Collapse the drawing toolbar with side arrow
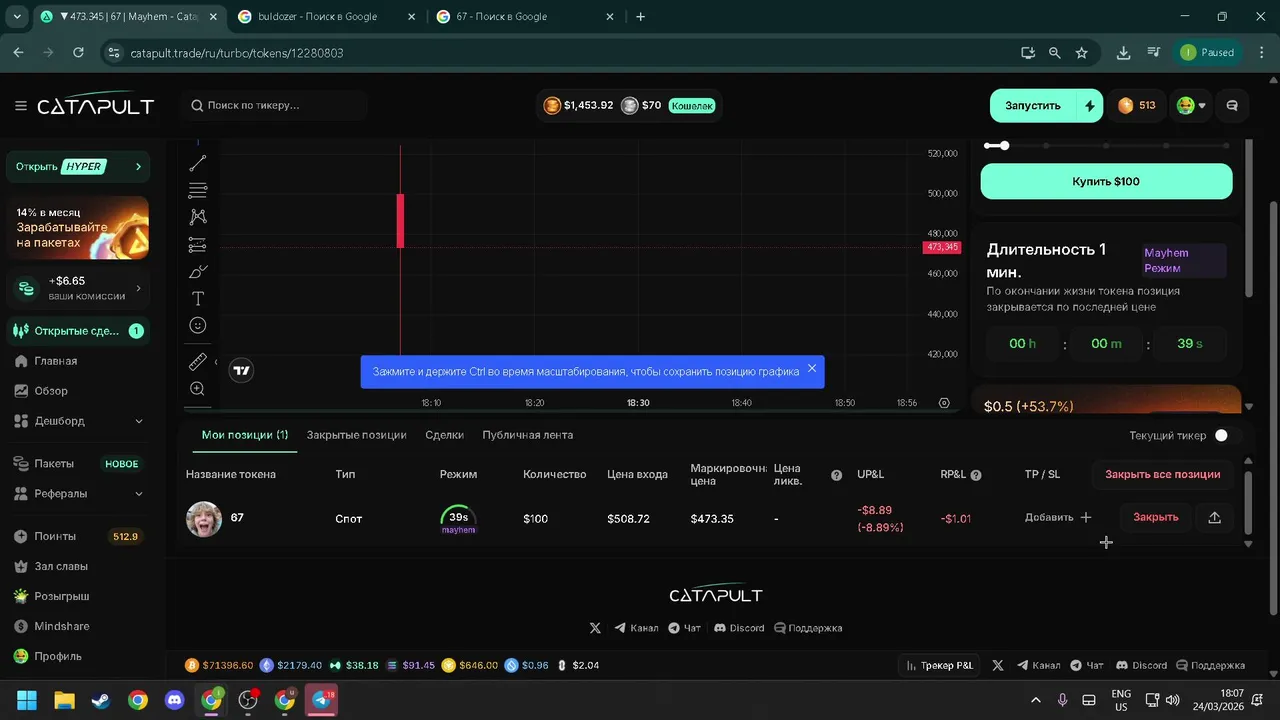1280x720 pixels. [x=216, y=363]
